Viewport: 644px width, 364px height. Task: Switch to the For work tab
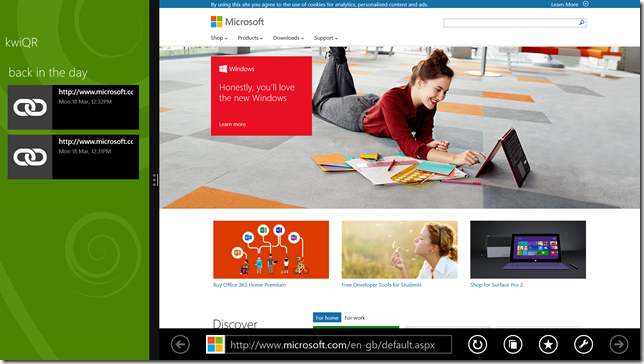pyautogui.click(x=354, y=318)
